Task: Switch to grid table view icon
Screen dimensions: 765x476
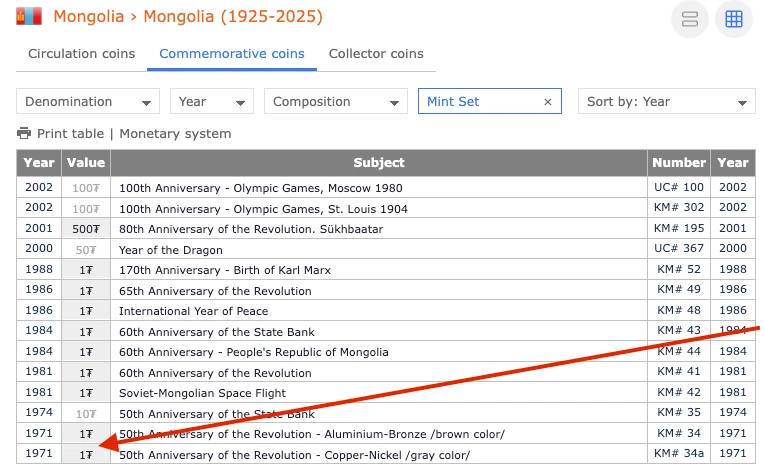Action: coord(734,19)
